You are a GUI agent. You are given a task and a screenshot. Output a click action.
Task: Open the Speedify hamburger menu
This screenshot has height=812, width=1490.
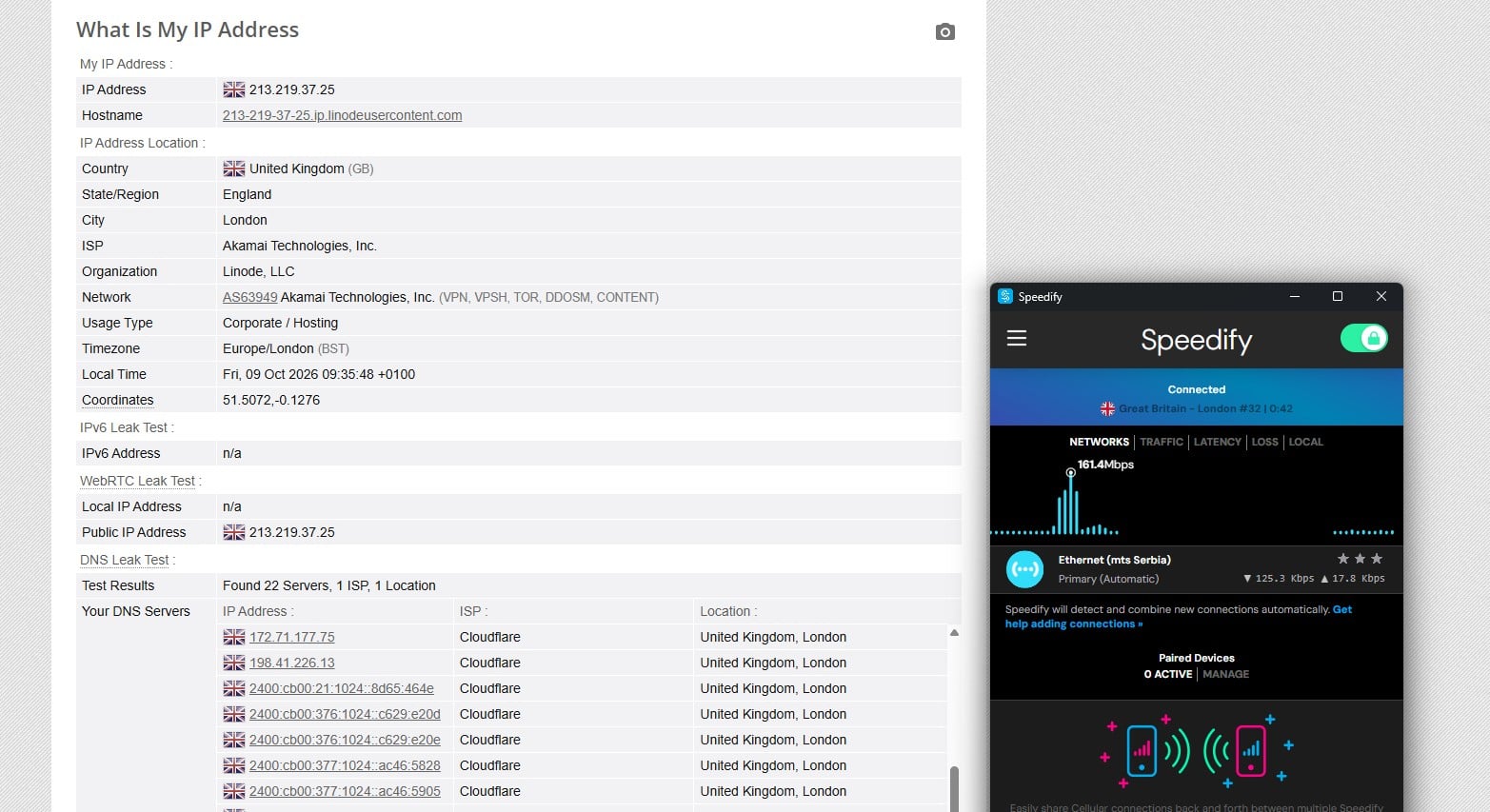tap(1017, 338)
